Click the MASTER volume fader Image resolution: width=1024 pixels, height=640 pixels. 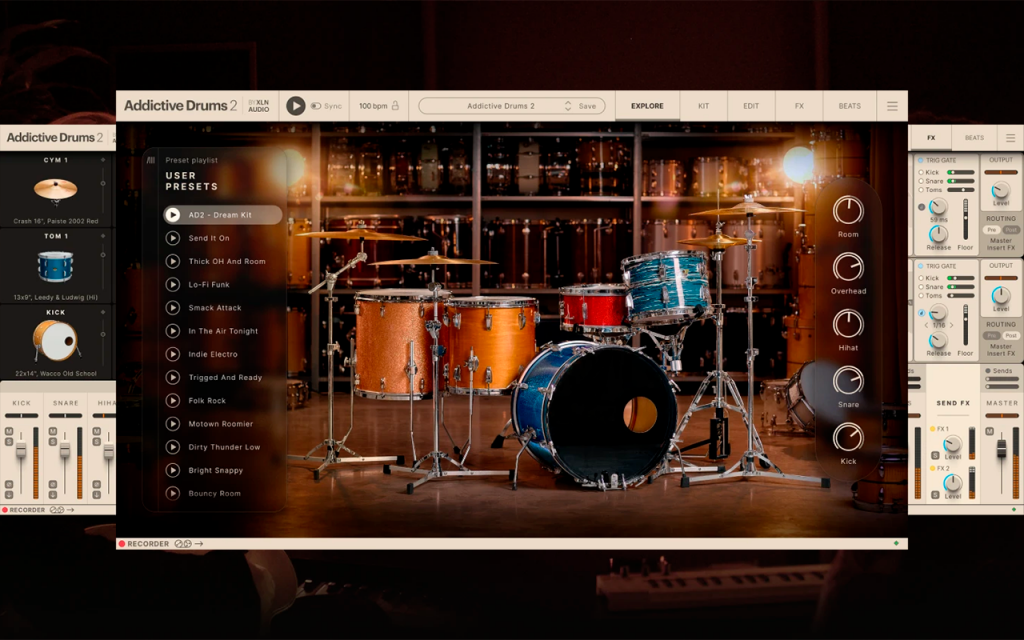coord(1001,449)
